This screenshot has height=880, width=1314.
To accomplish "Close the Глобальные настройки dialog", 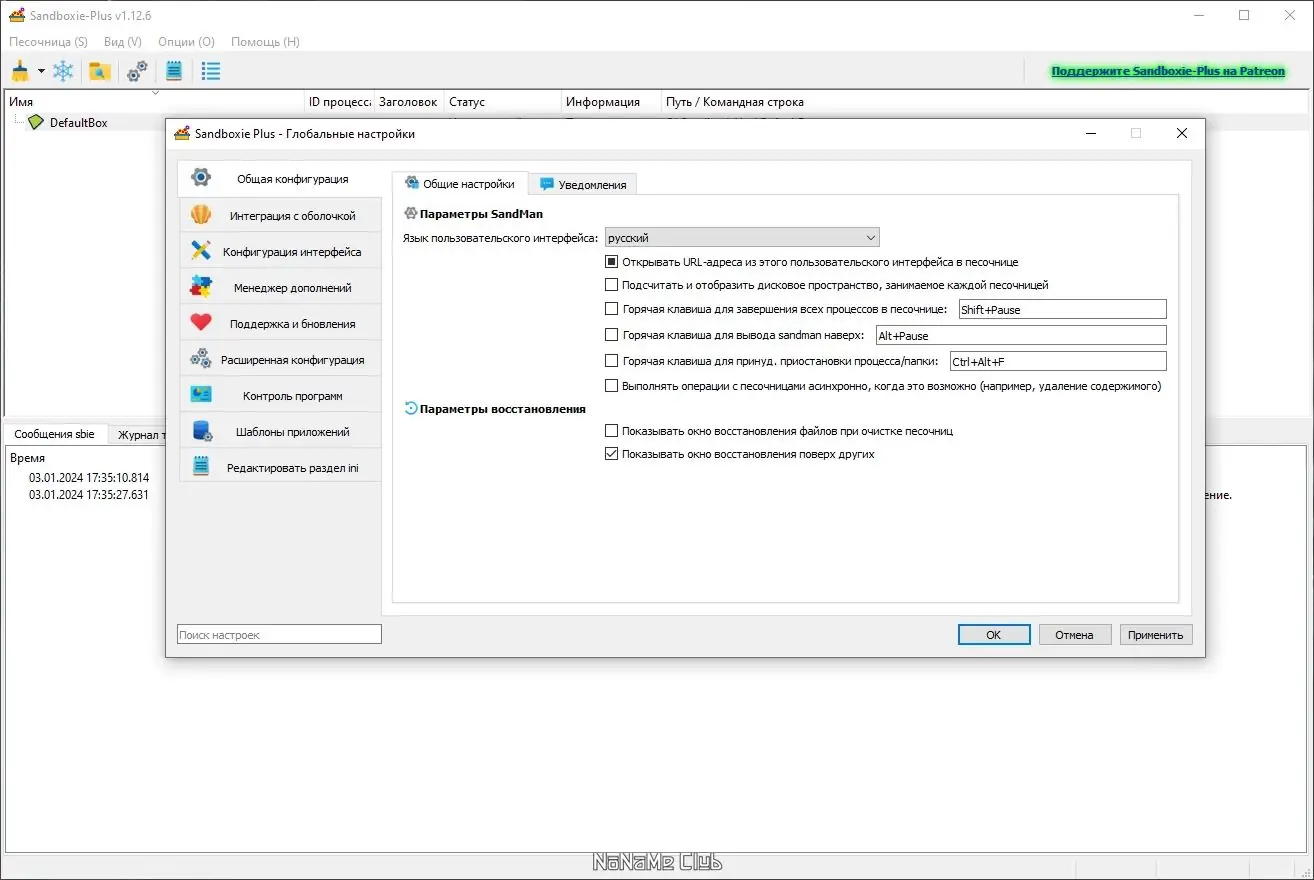I will pos(1182,133).
